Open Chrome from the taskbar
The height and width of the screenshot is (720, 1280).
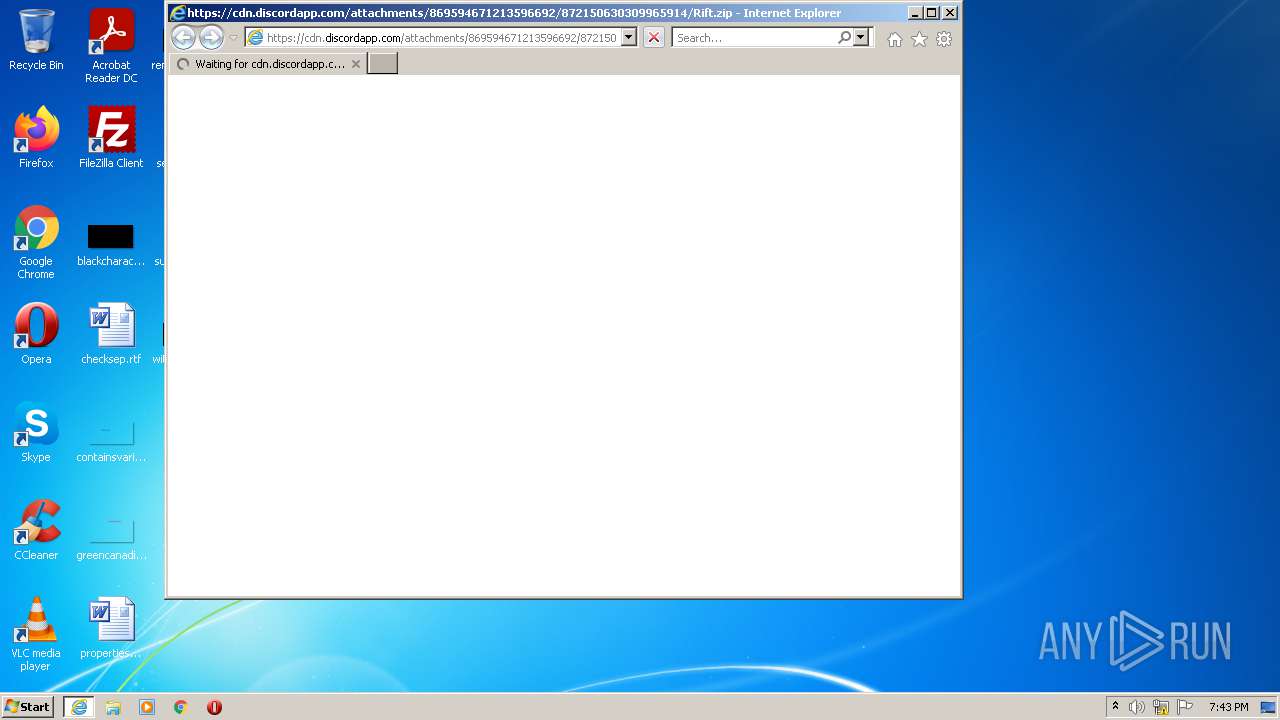tap(181, 707)
